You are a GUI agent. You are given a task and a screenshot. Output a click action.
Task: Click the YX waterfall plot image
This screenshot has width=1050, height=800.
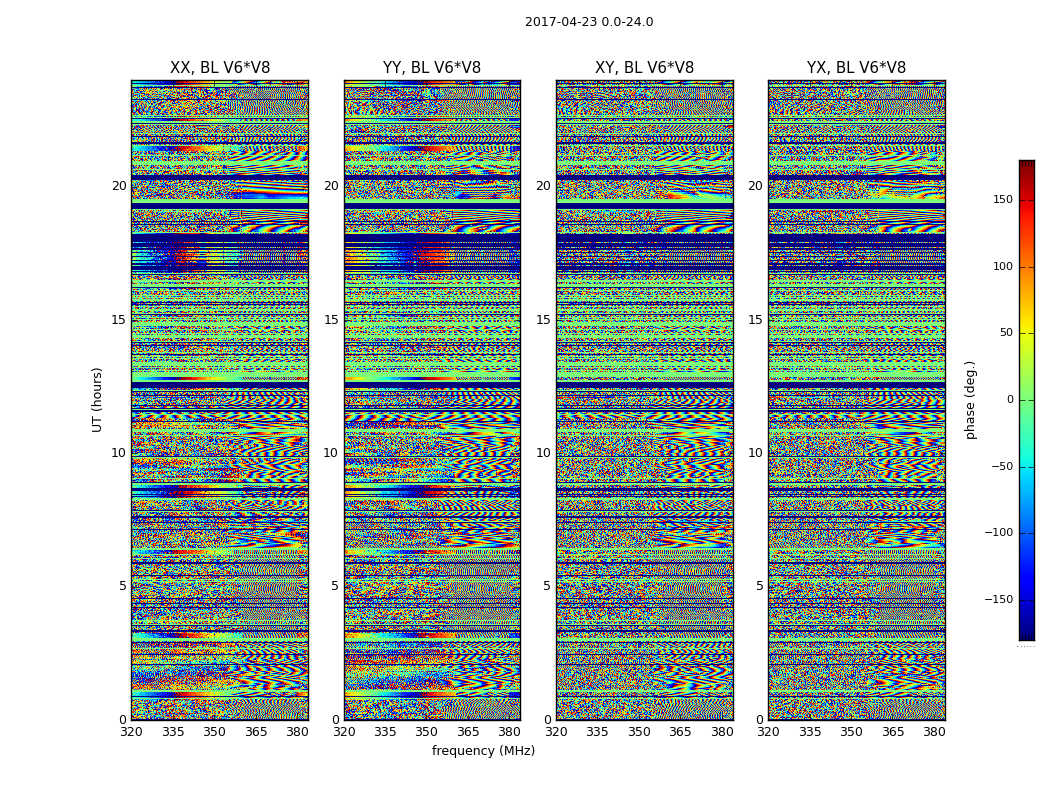[856, 400]
